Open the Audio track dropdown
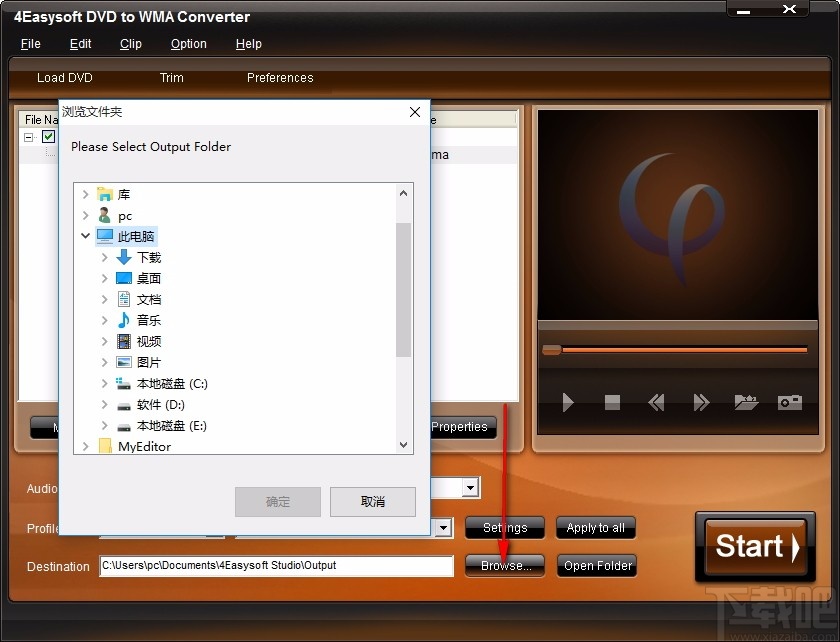Viewport: 840px width, 642px height. pyautogui.click(x=470, y=488)
